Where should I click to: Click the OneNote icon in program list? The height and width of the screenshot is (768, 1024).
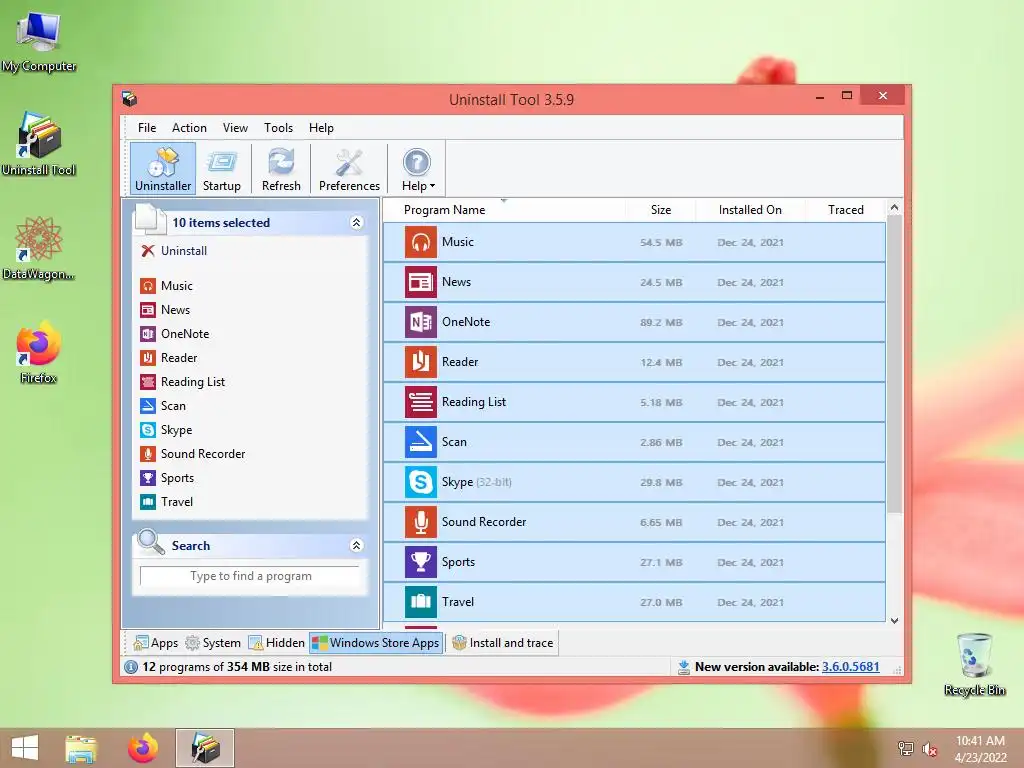click(x=421, y=322)
